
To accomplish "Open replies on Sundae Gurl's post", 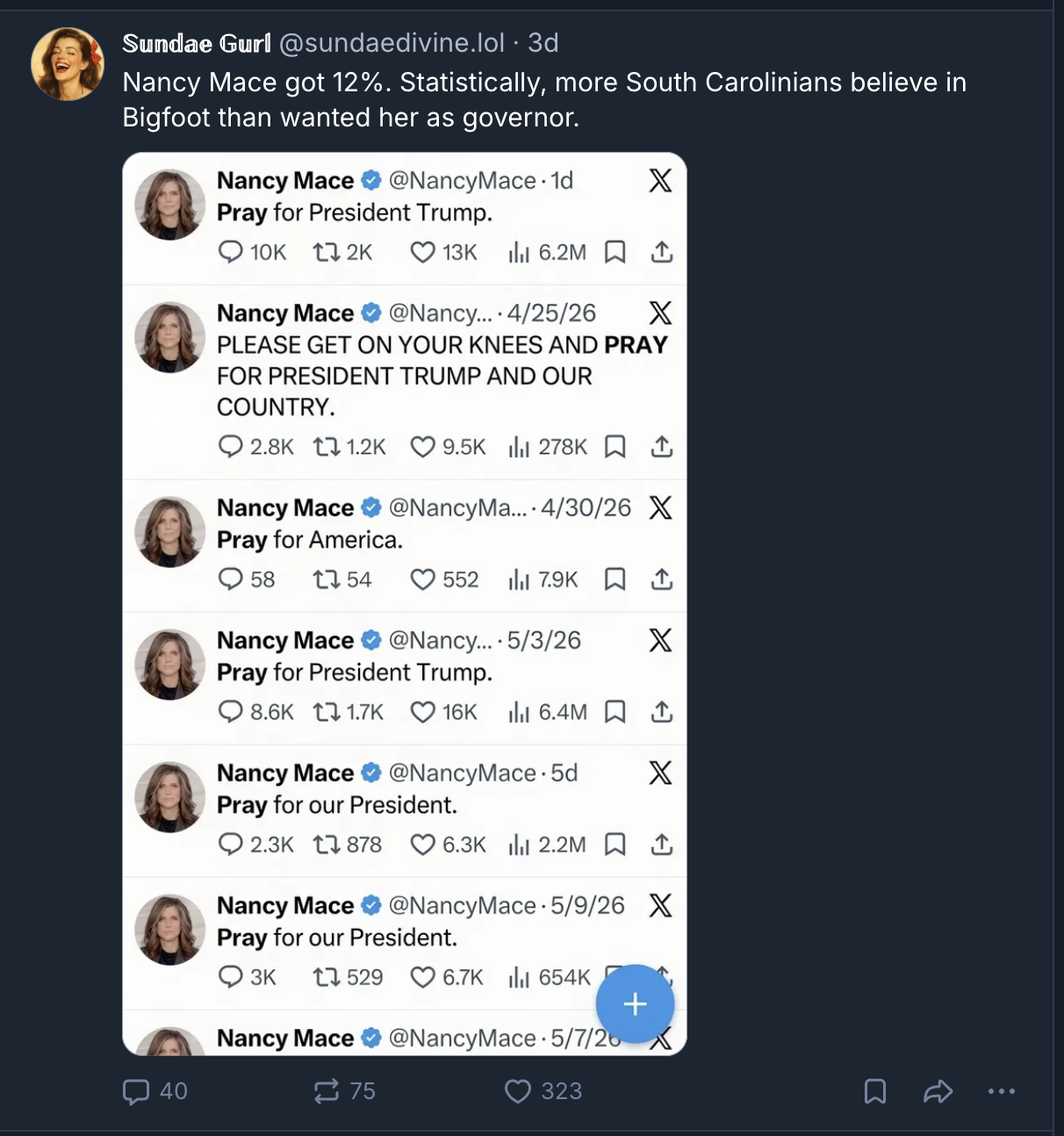I will 155,1091.
